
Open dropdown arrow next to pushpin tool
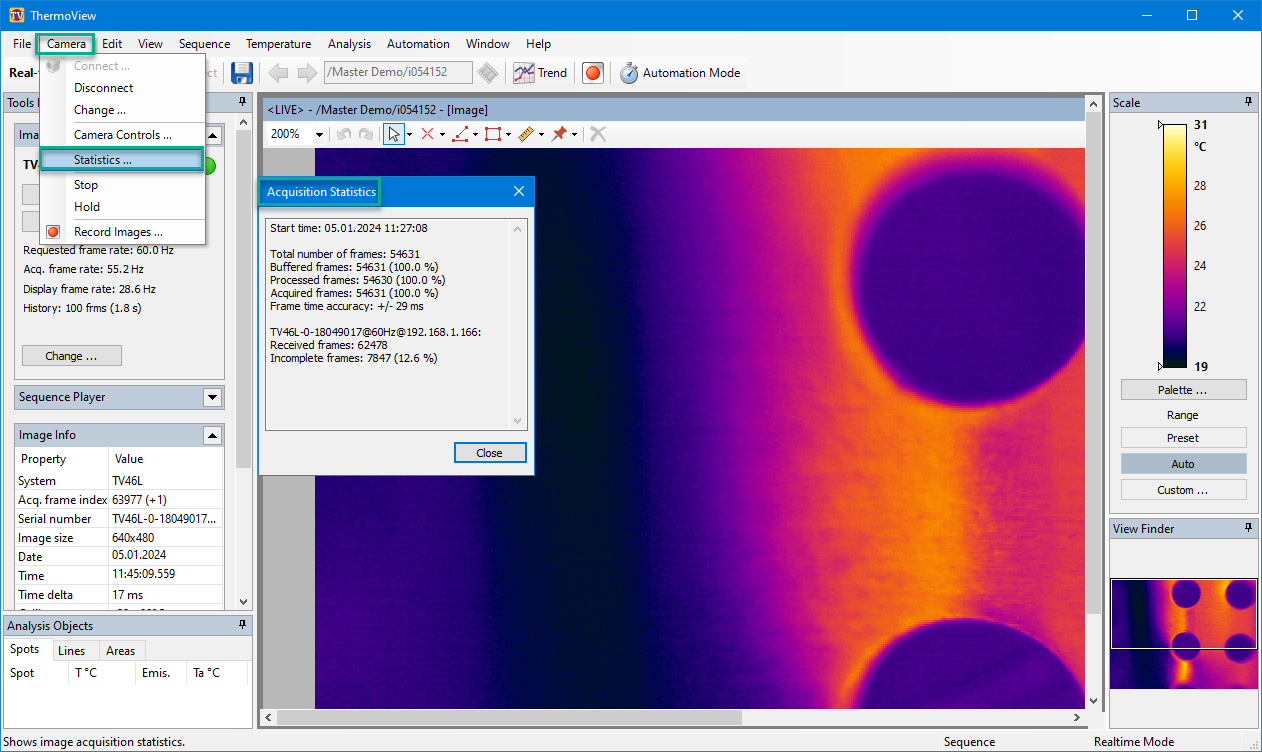coord(574,134)
